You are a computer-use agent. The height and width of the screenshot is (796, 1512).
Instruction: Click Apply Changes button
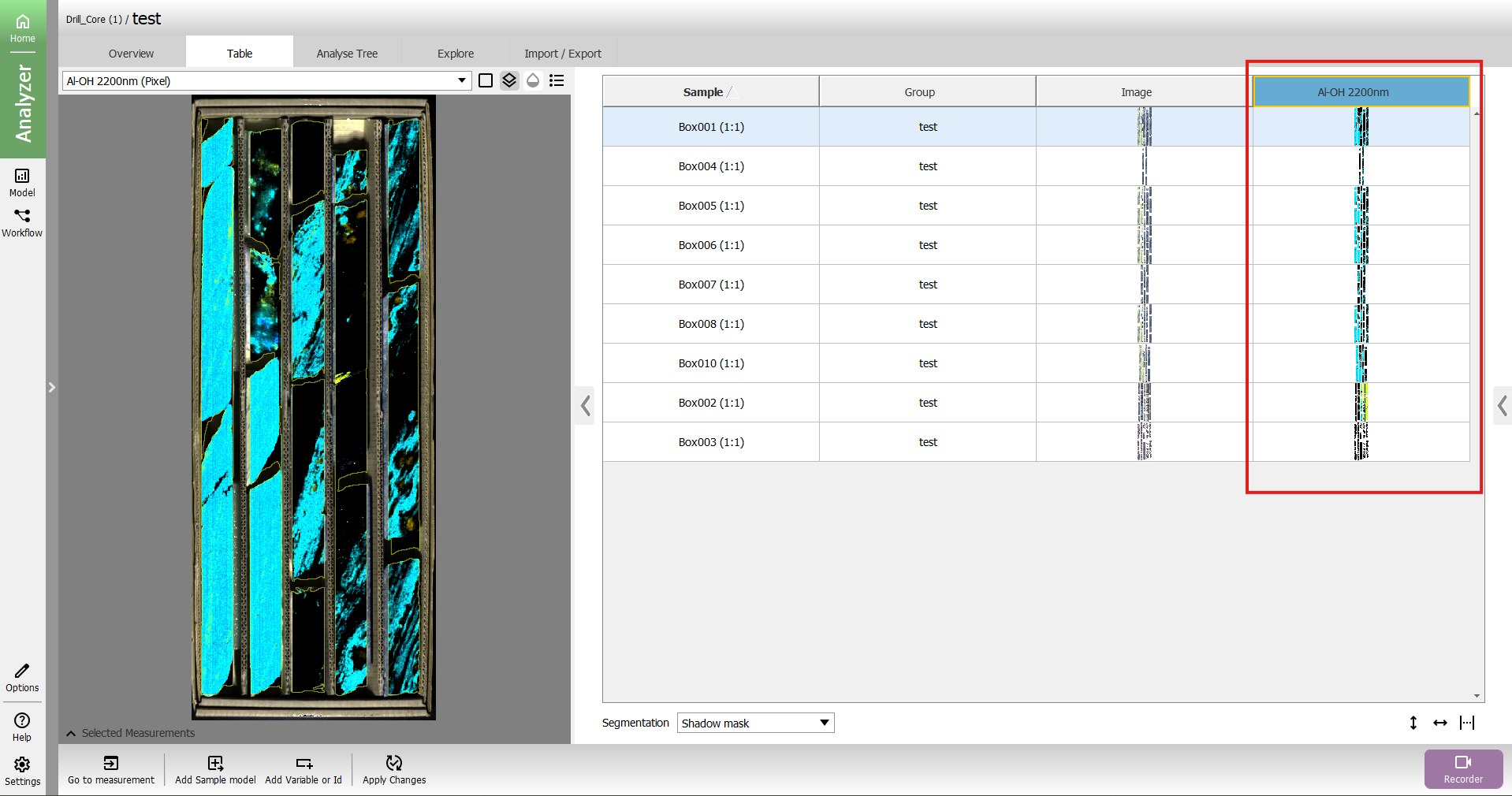394,769
